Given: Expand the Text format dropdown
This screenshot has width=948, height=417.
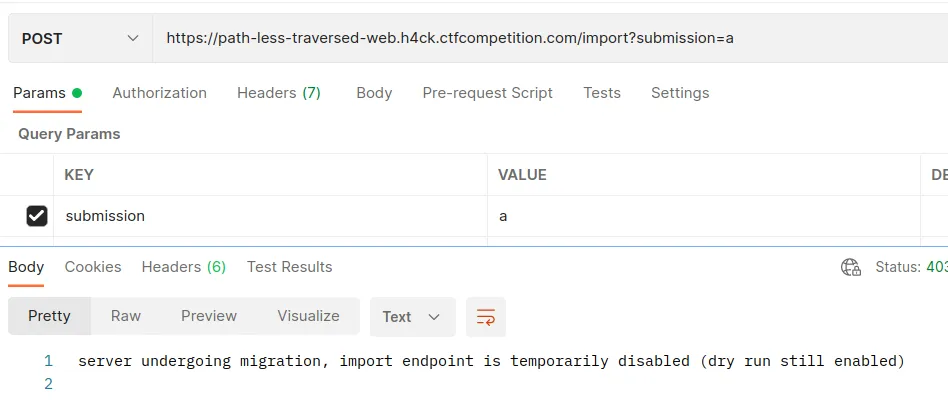Looking at the screenshot, I should [x=412, y=317].
